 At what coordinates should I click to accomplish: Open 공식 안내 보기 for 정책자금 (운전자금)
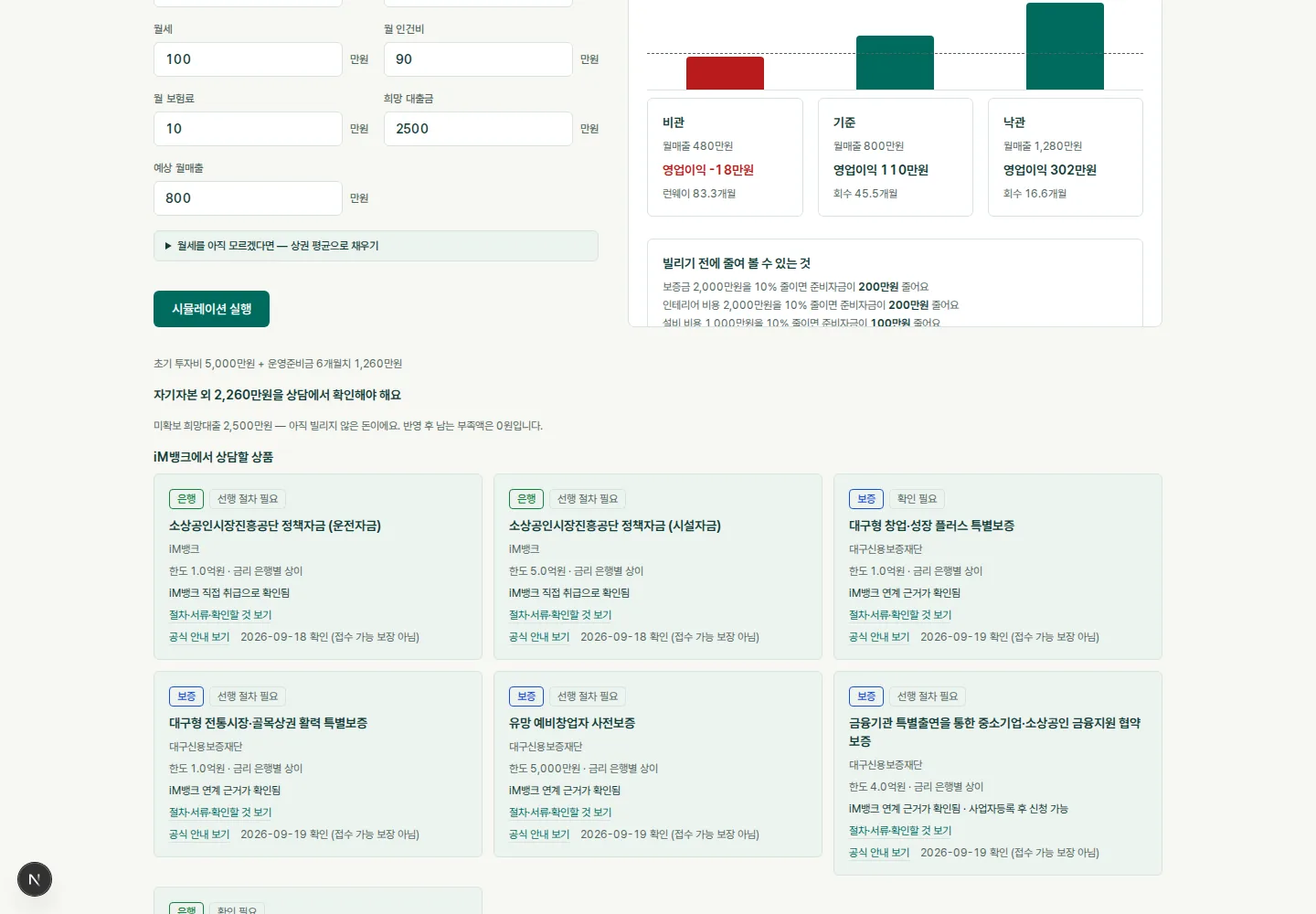199,637
